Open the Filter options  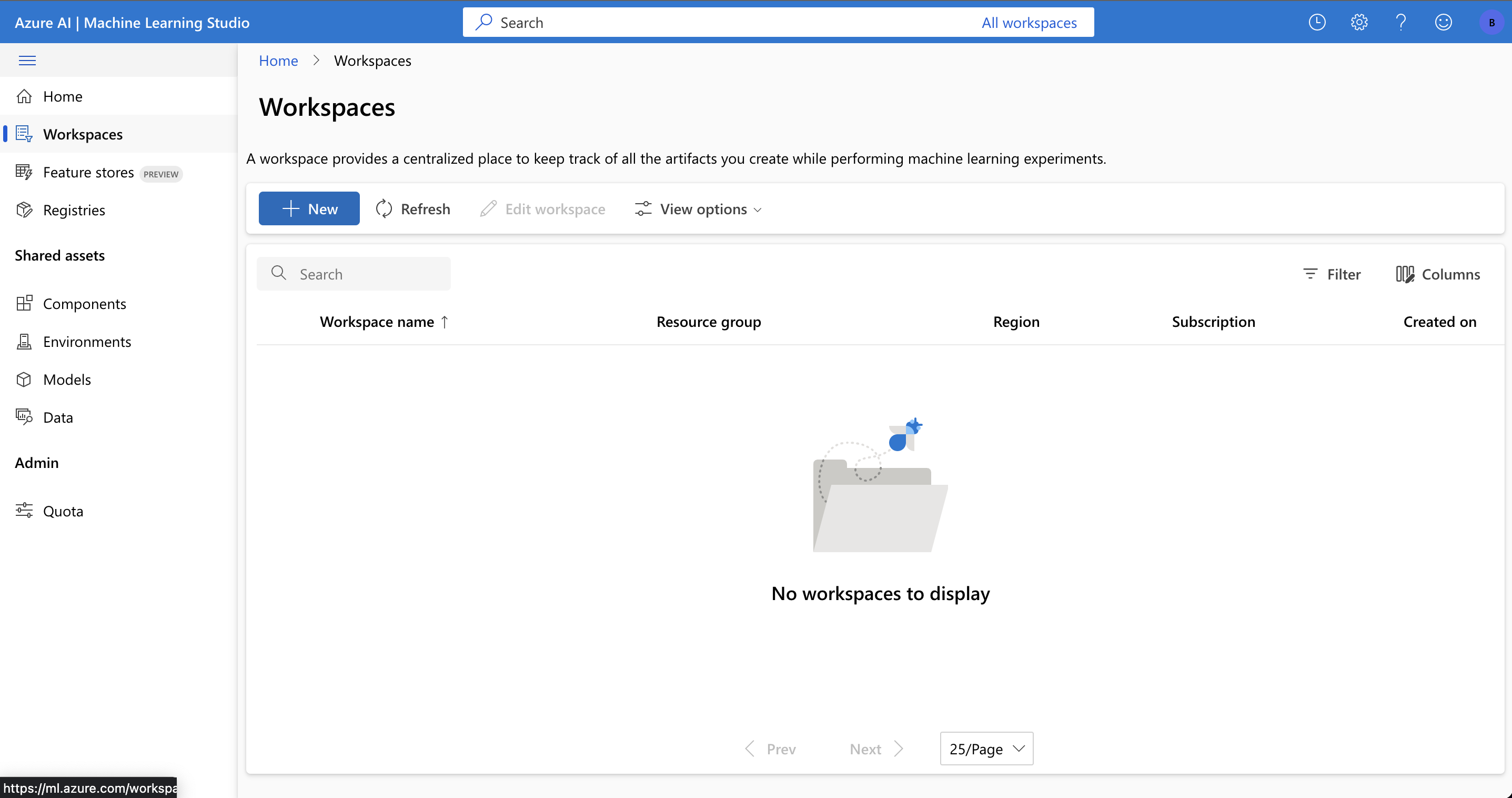pyautogui.click(x=1331, y=274)
